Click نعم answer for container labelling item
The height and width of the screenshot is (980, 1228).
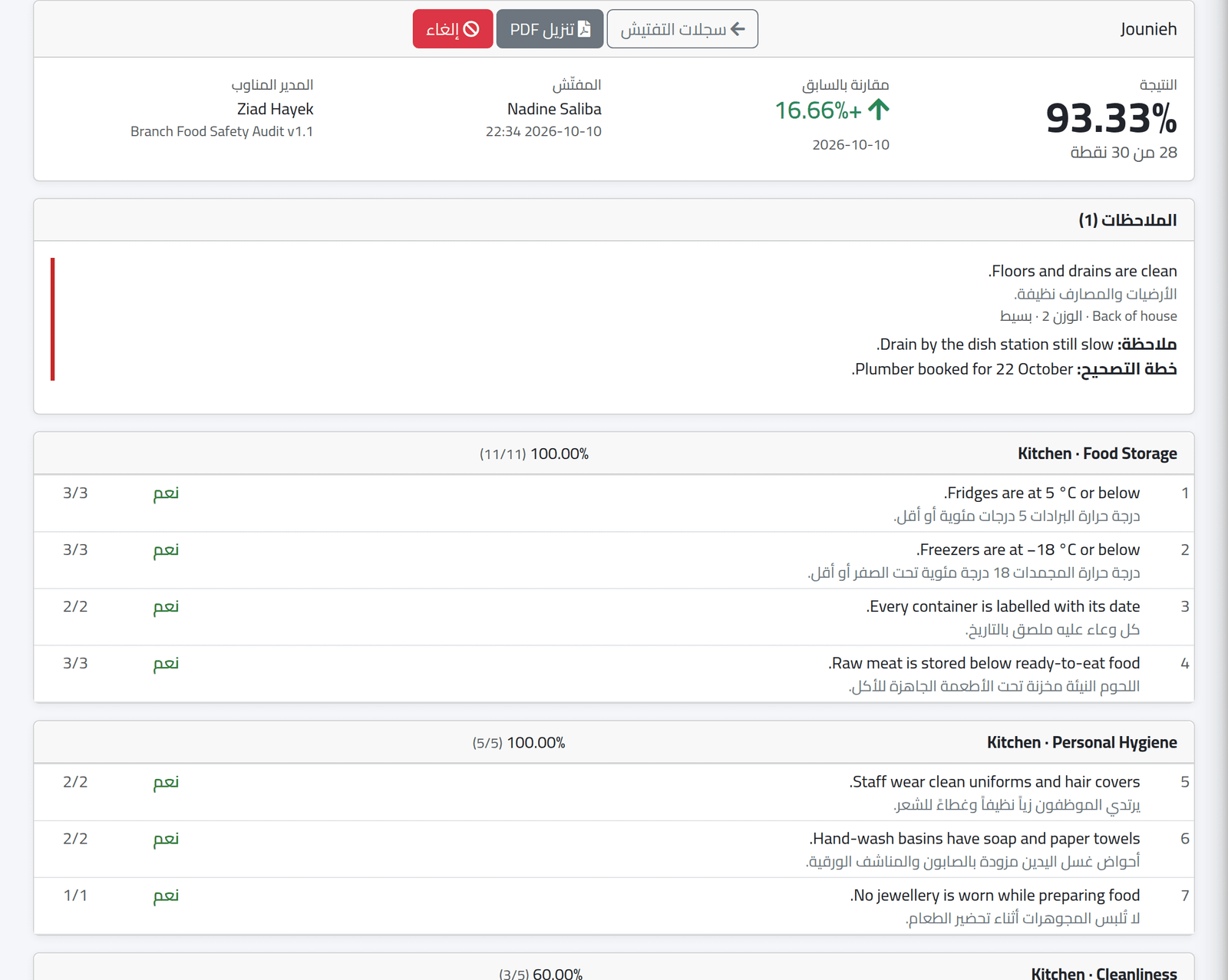click(166, 606)
